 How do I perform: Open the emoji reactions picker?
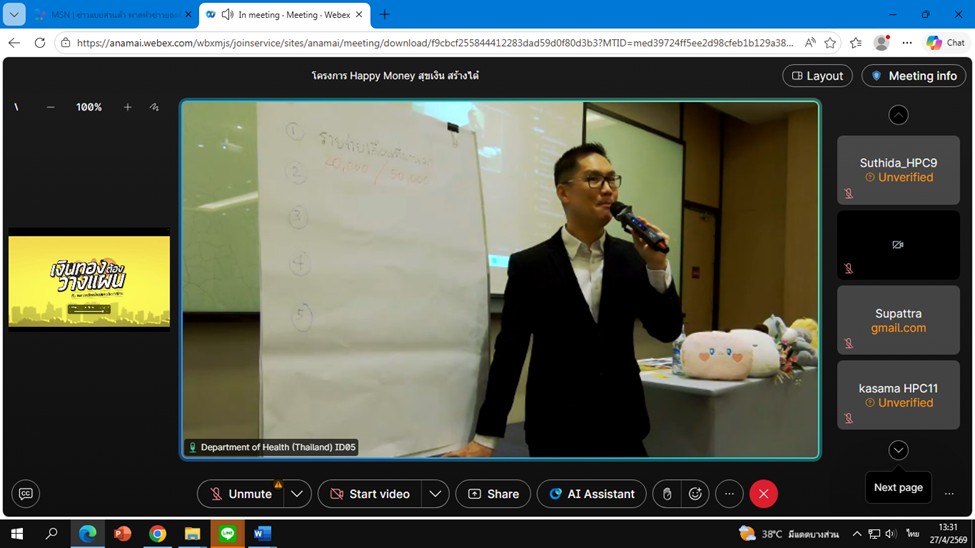tap(695, 494)
